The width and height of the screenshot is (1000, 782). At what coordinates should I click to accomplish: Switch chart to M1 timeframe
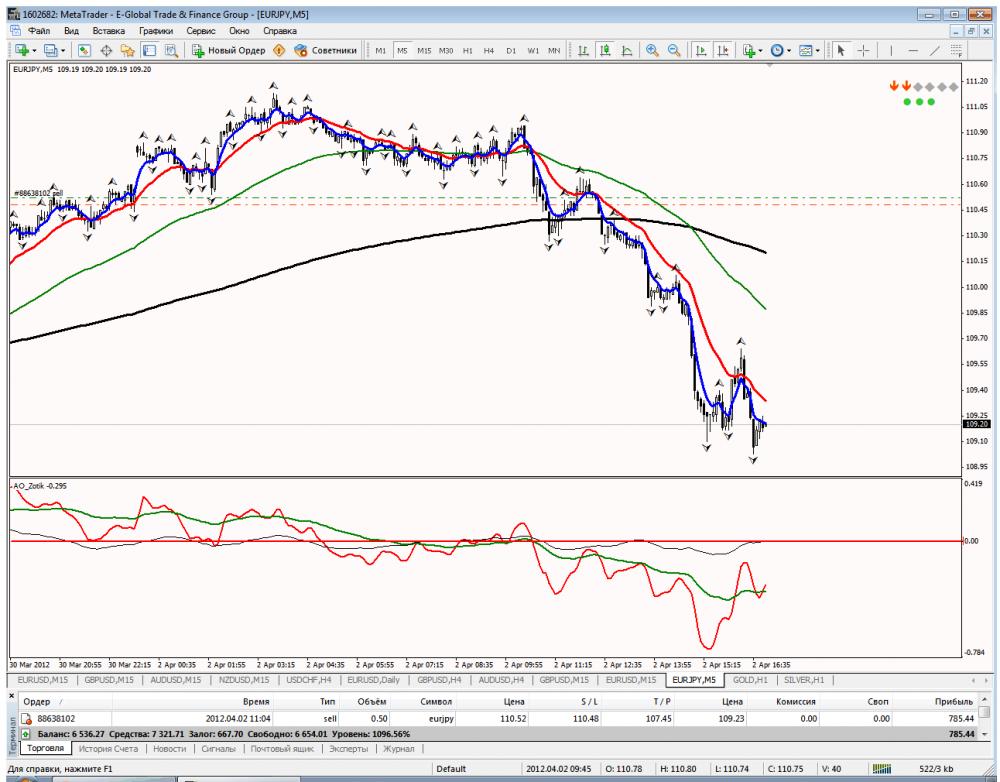click(x=381, y=50)
